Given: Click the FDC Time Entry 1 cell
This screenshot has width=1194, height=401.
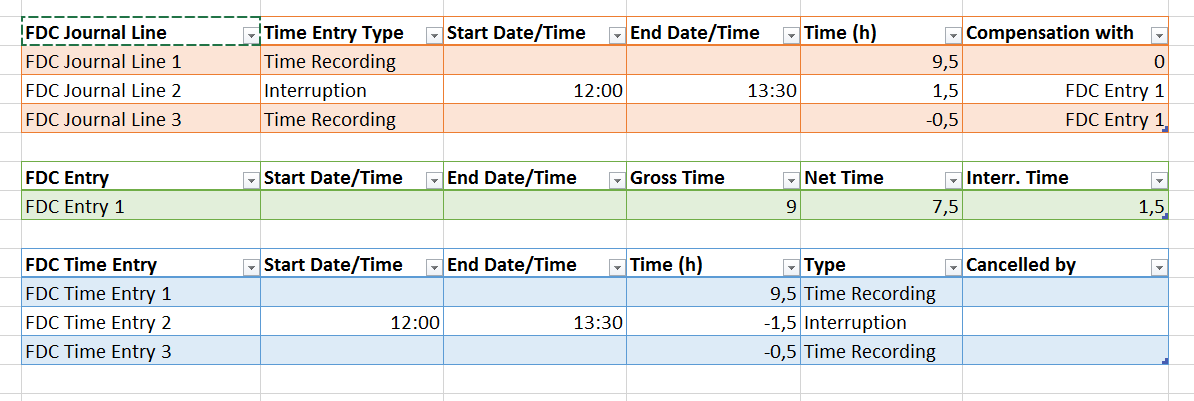Looking at the screenshot, I should click(x=140, y=294).
